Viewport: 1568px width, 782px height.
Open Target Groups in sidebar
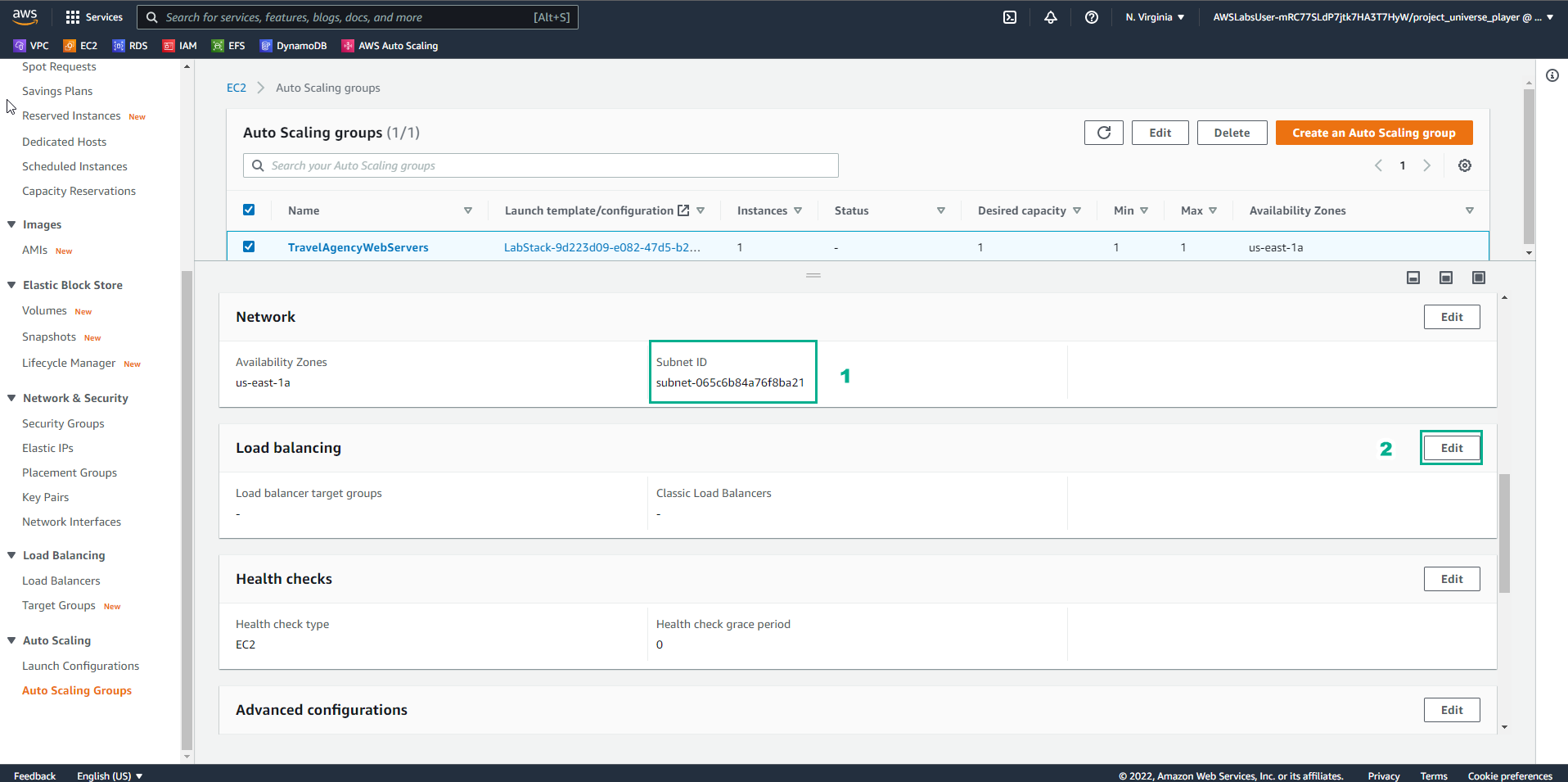(x=59, y=605)
